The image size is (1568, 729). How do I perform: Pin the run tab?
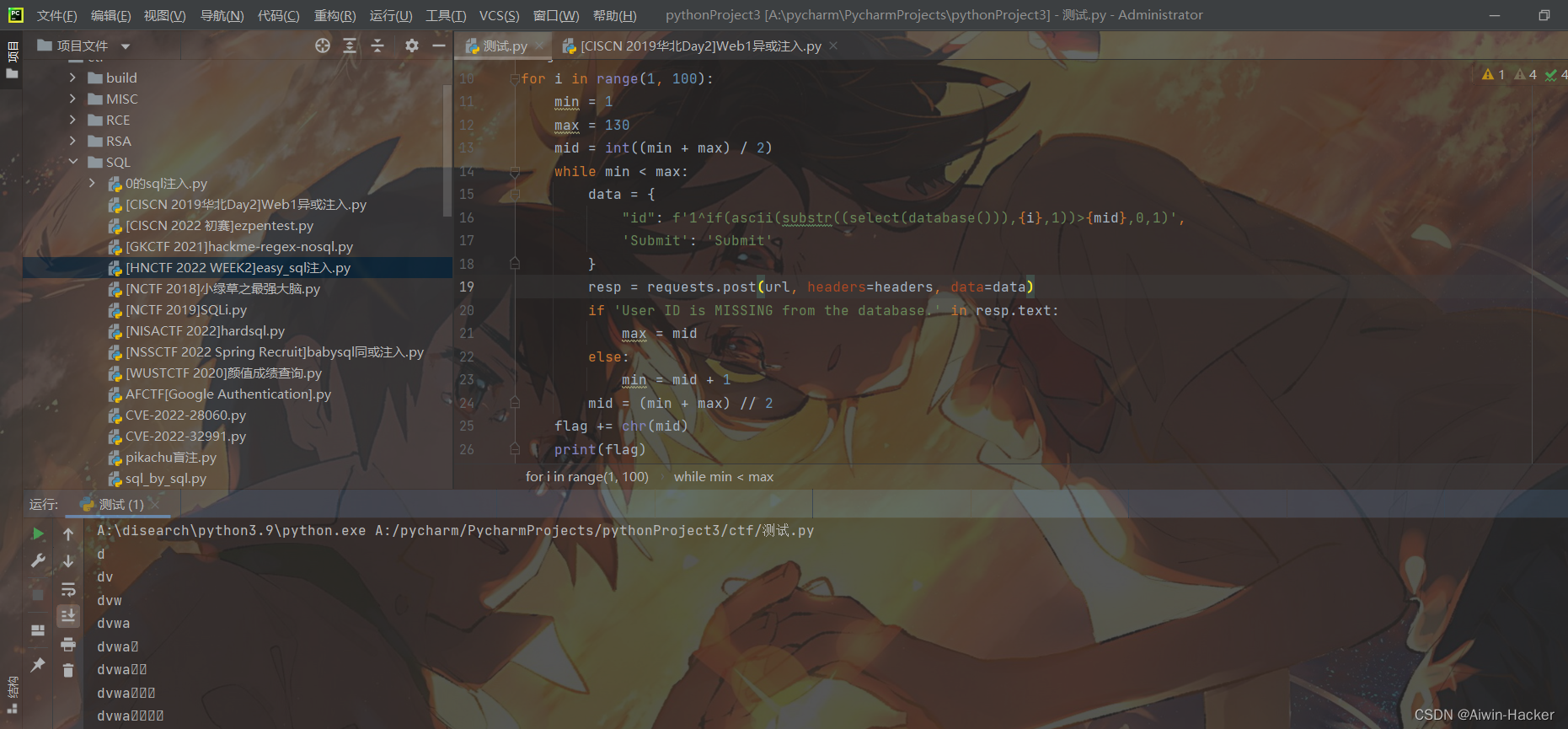[38, 665]
